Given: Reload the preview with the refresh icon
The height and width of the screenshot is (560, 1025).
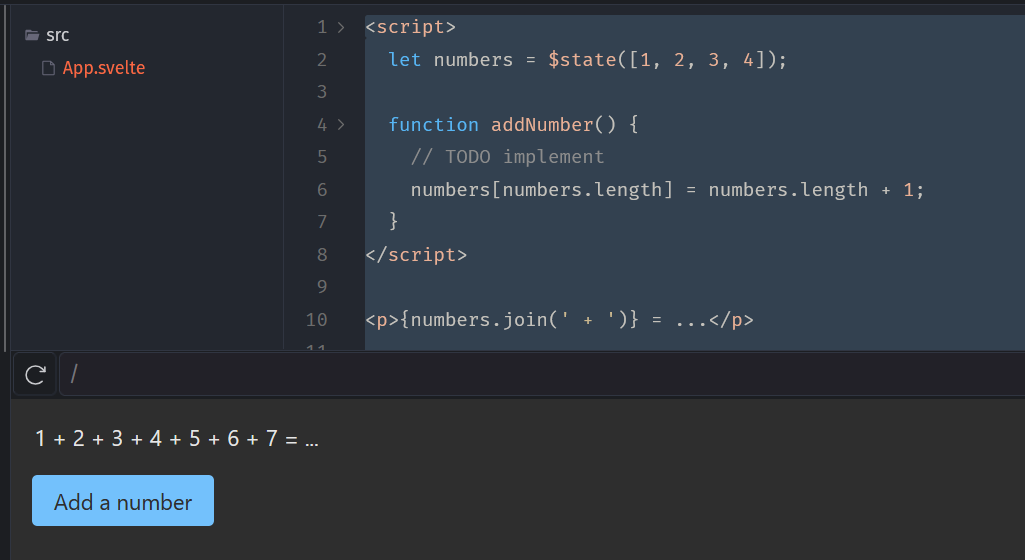Looking at the screenshot, I should (x=35, y=375).
